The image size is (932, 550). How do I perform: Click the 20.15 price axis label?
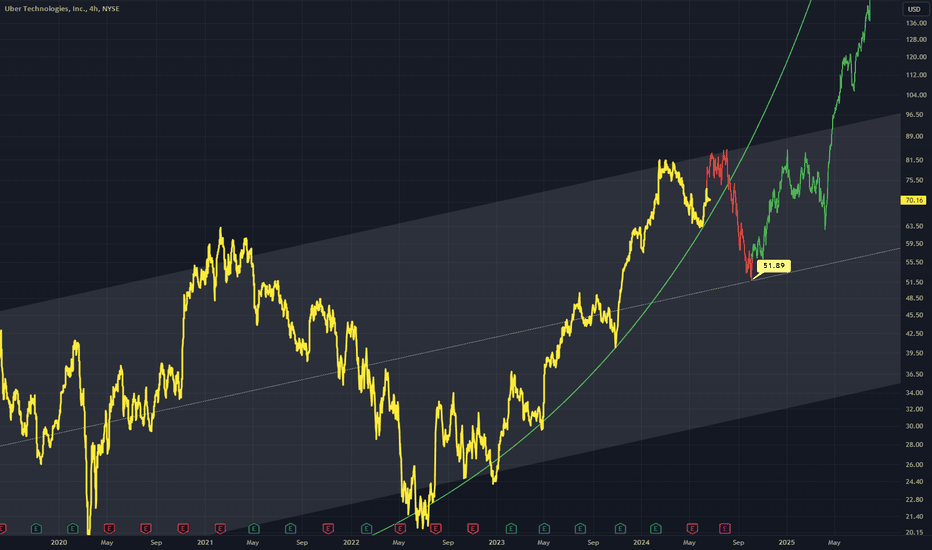click(x=916, y=533)
